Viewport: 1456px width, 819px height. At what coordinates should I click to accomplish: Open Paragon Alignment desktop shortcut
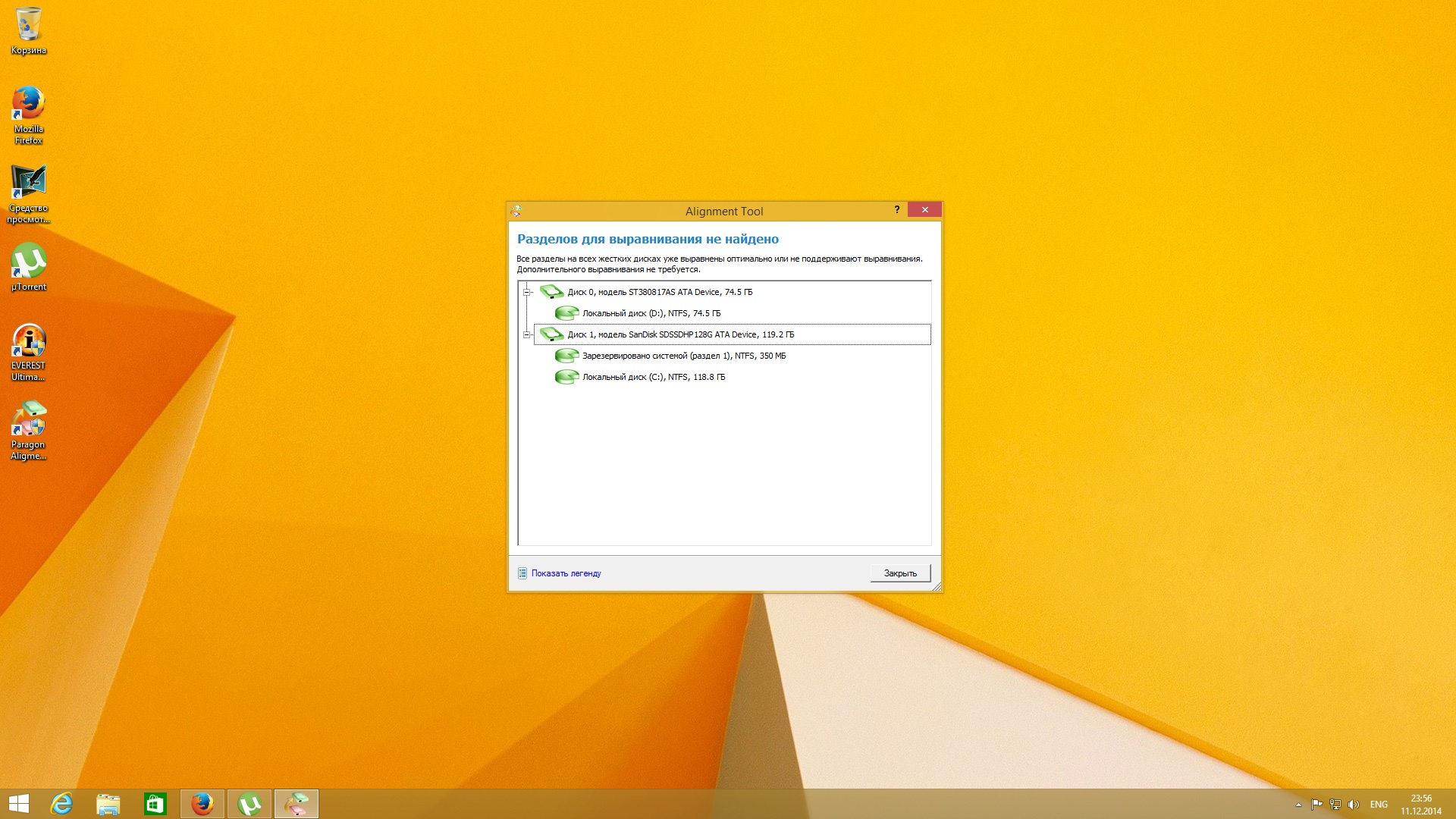click(x=29, y=431)
